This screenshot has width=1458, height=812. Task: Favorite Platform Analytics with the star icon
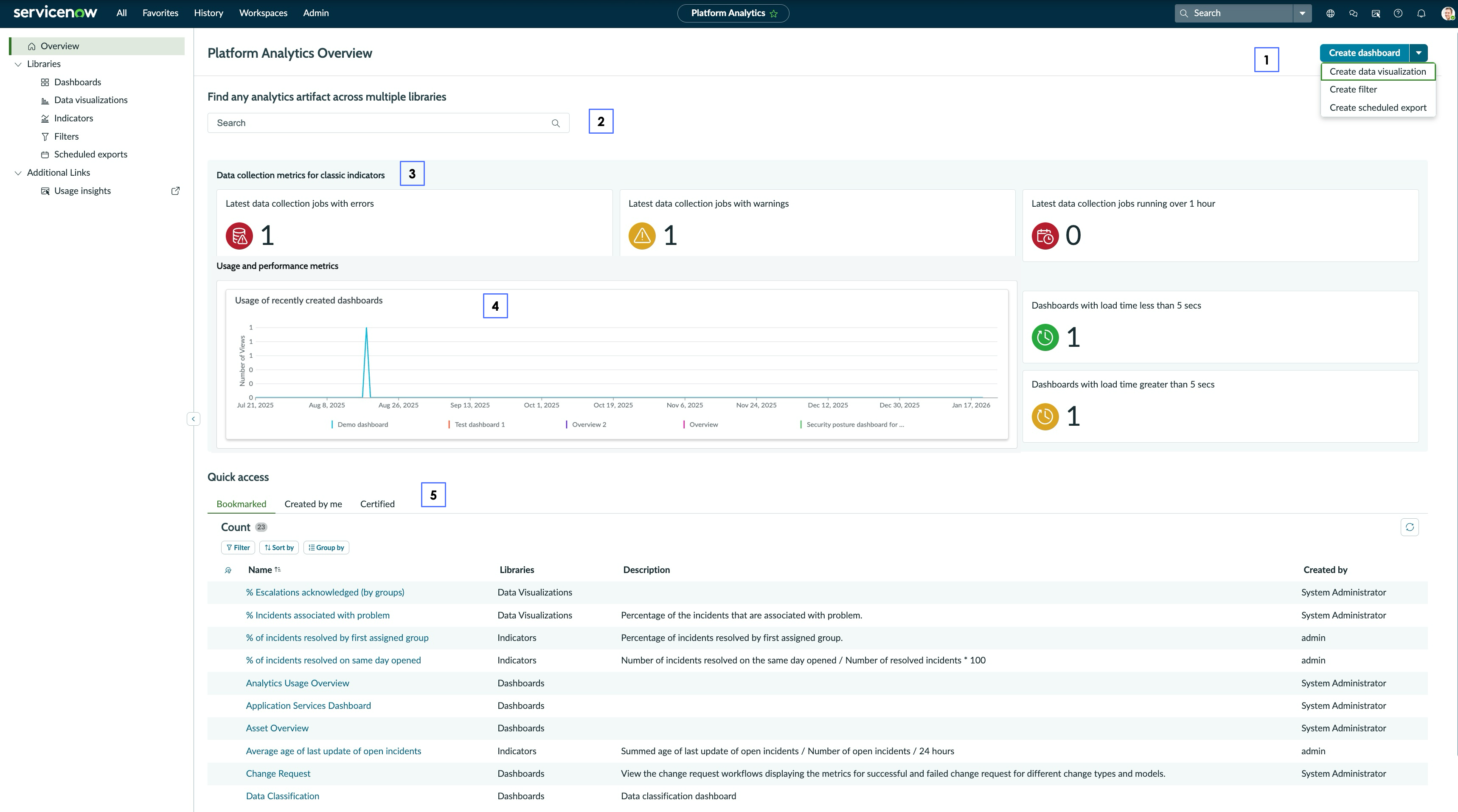point(774,14)
